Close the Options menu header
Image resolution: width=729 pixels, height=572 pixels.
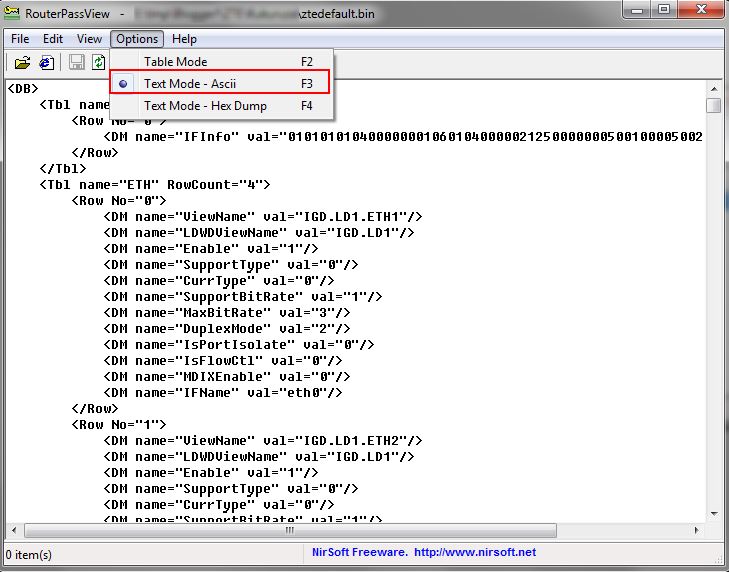tap(137, 39)
